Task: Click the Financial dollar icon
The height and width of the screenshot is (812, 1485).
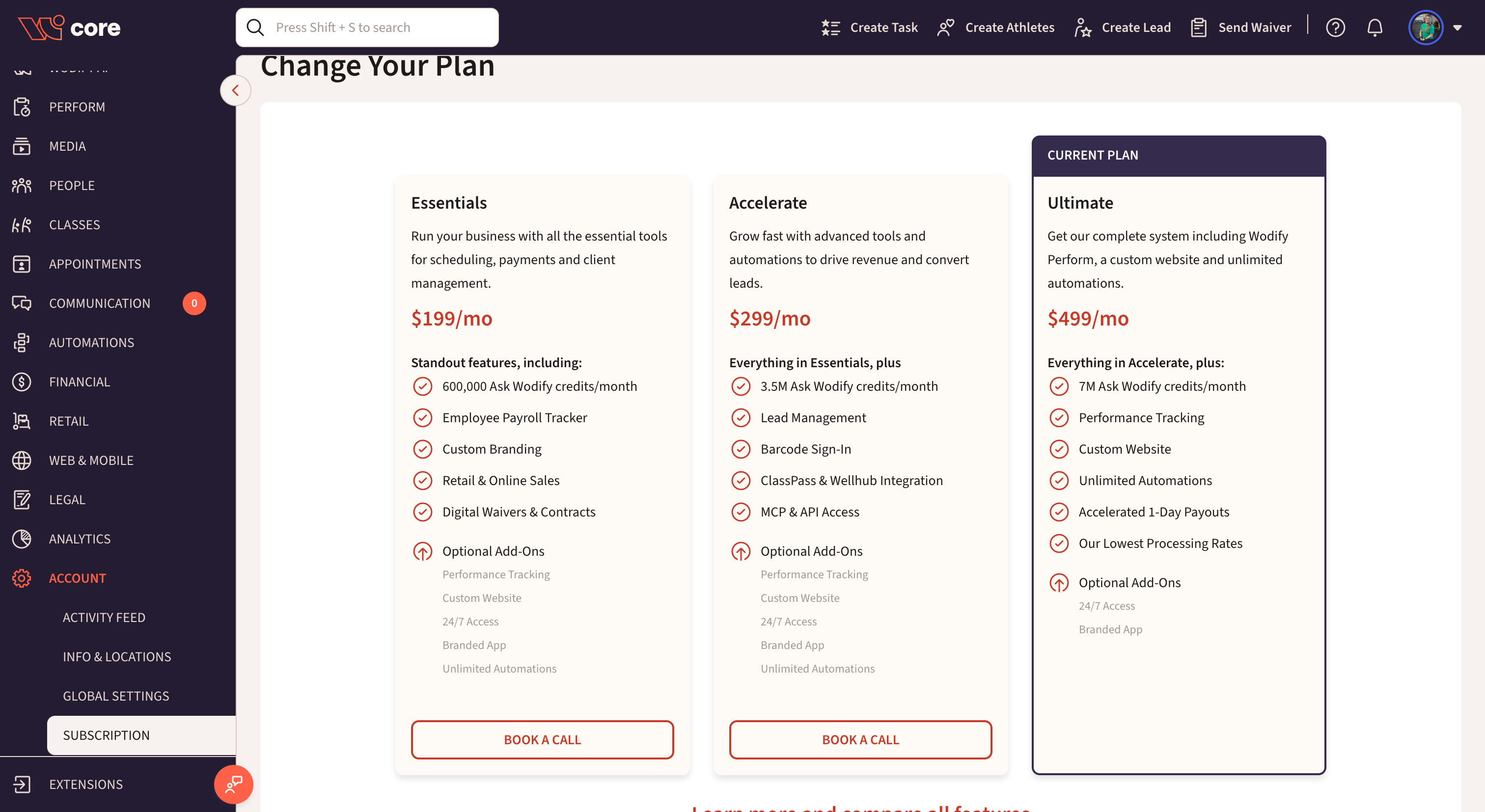Action: [x=21, y=381]
